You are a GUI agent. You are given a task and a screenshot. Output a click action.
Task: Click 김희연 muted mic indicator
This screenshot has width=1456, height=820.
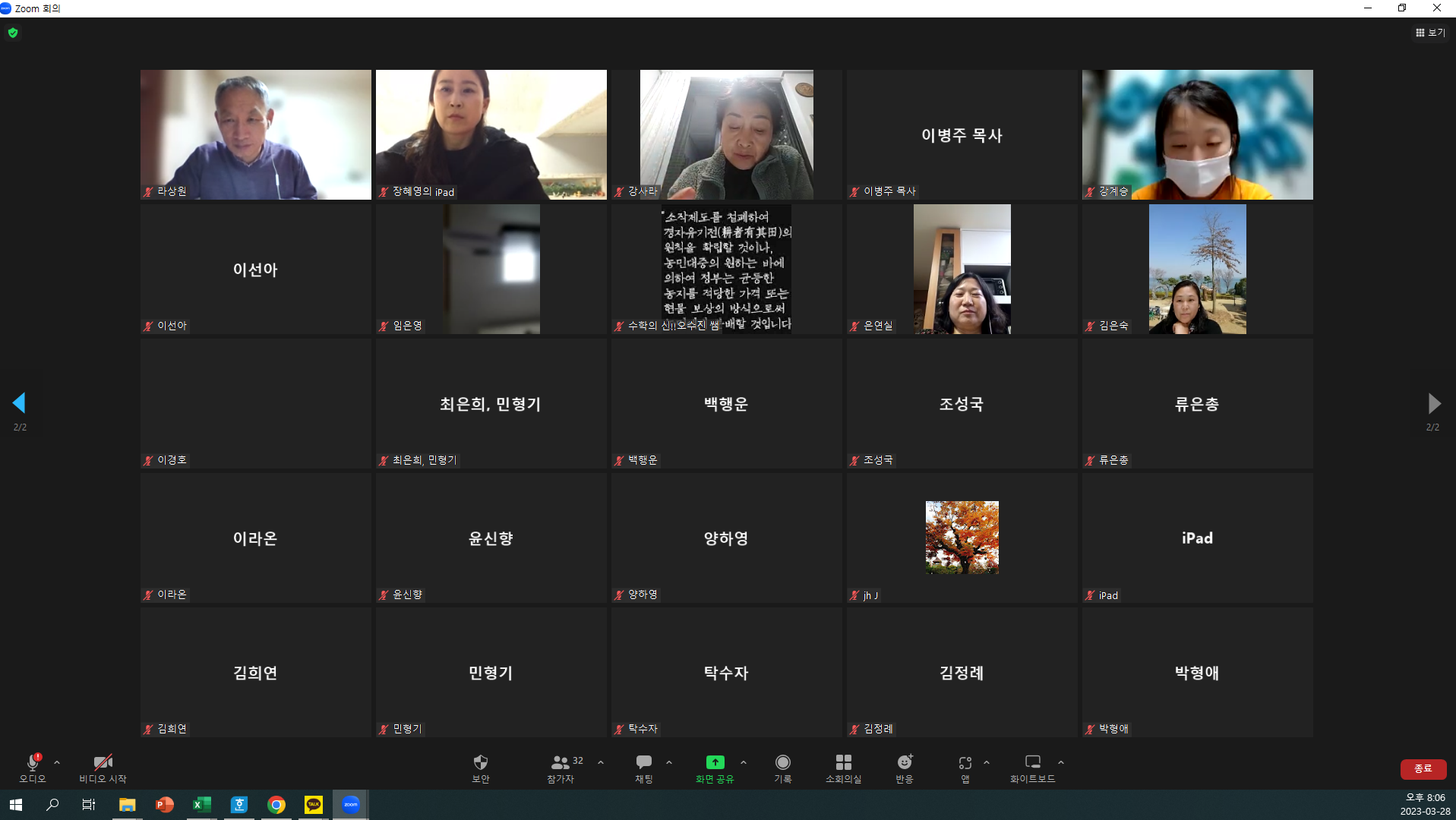click(149, 729)
